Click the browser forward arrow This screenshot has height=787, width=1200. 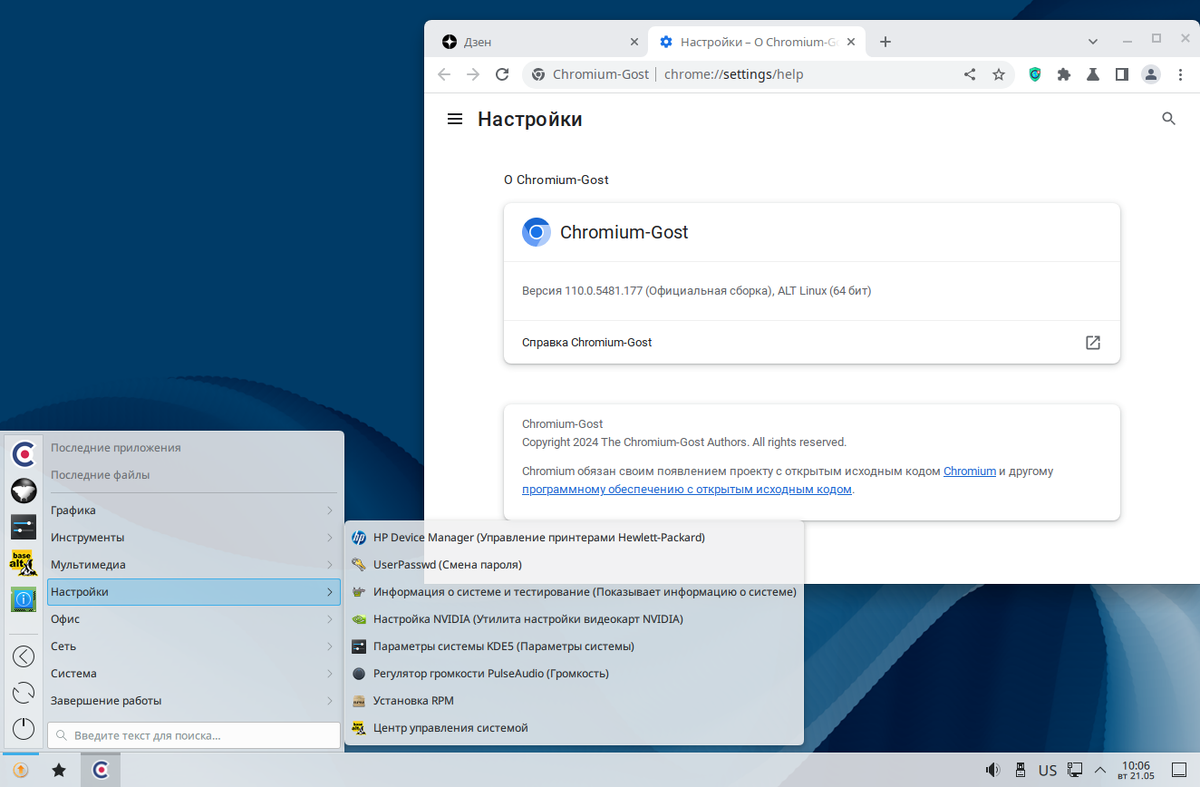473,74
